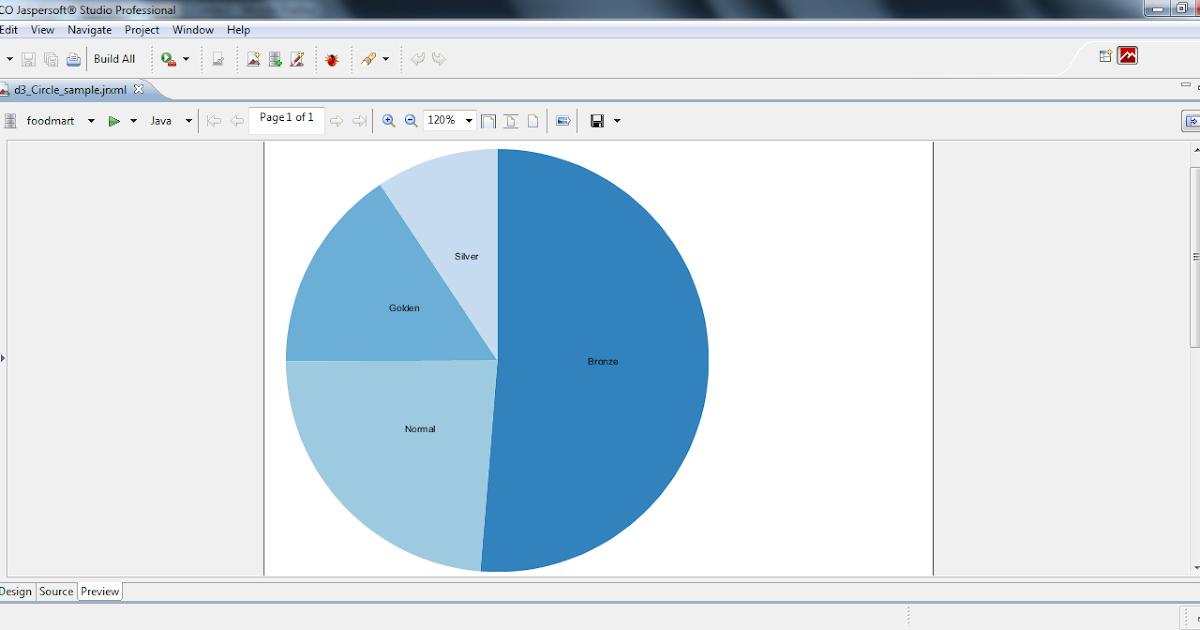The image size is (1200, 630).
Task: Select the Zoom In magnifier icon
Action: 389,120
